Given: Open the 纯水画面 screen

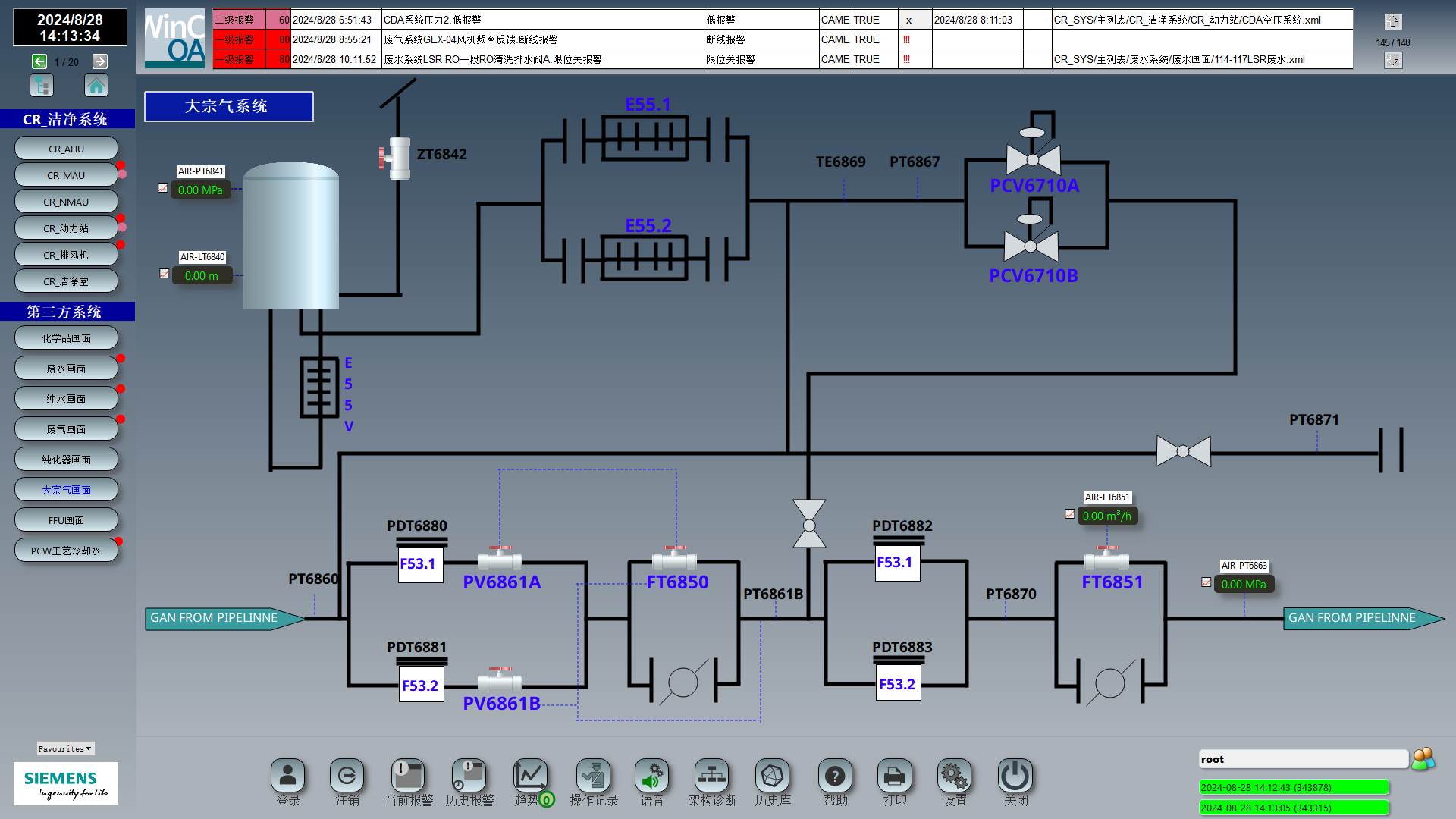Looking at the screenshot, I should coord(66,399).
